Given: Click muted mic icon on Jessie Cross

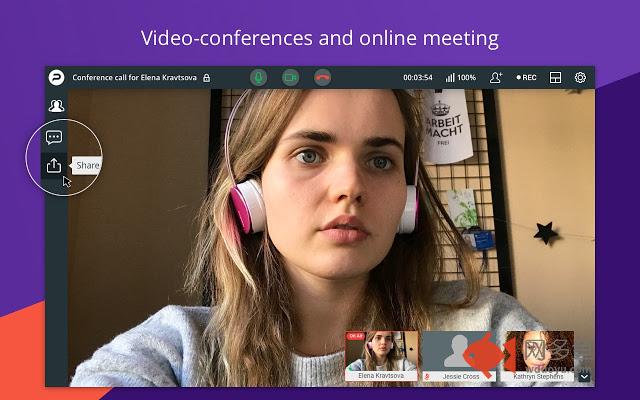Looking at the screenshot, I should click(x=427, y=376).
